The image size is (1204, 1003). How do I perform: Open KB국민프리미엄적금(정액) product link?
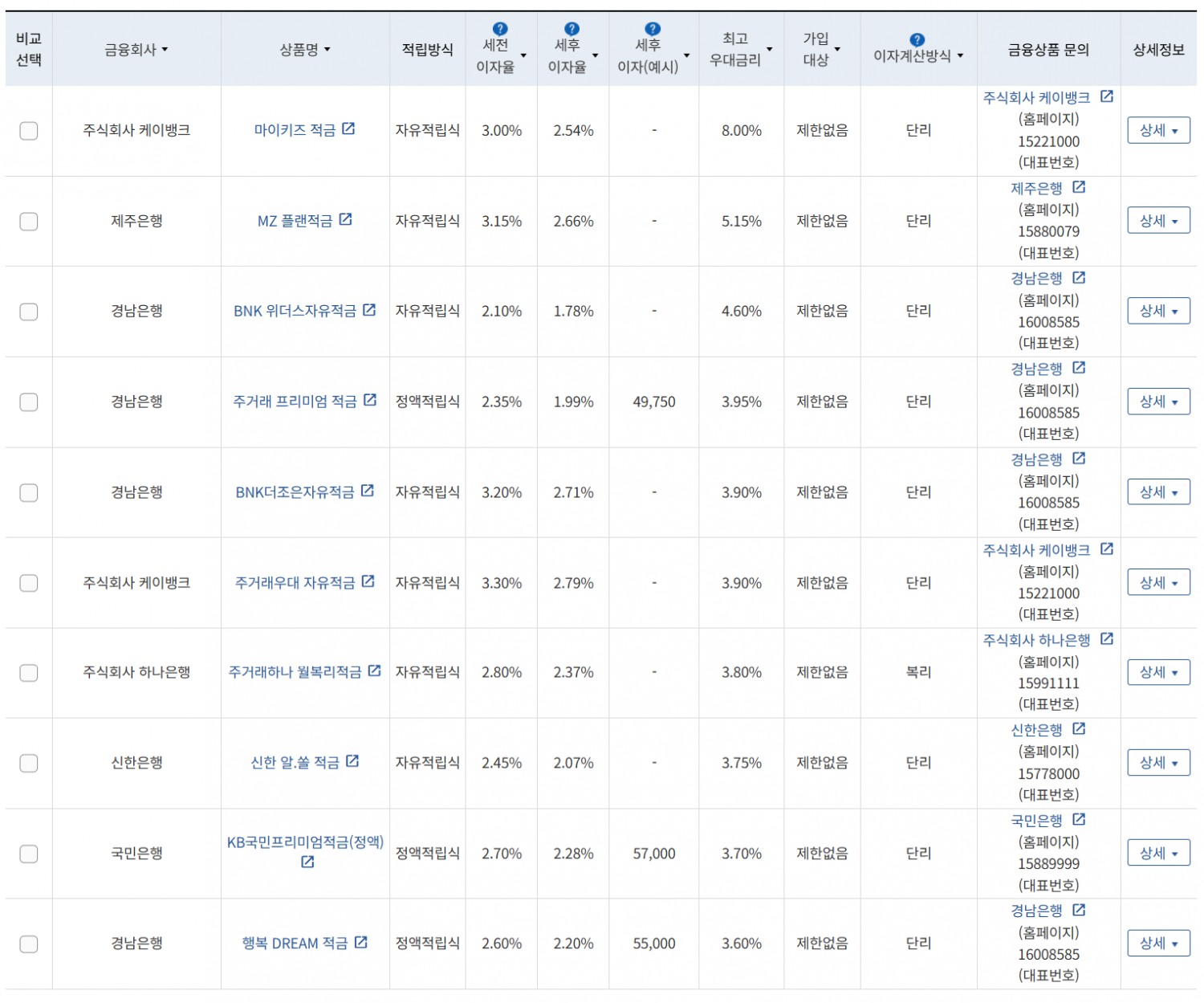point(305,842)
